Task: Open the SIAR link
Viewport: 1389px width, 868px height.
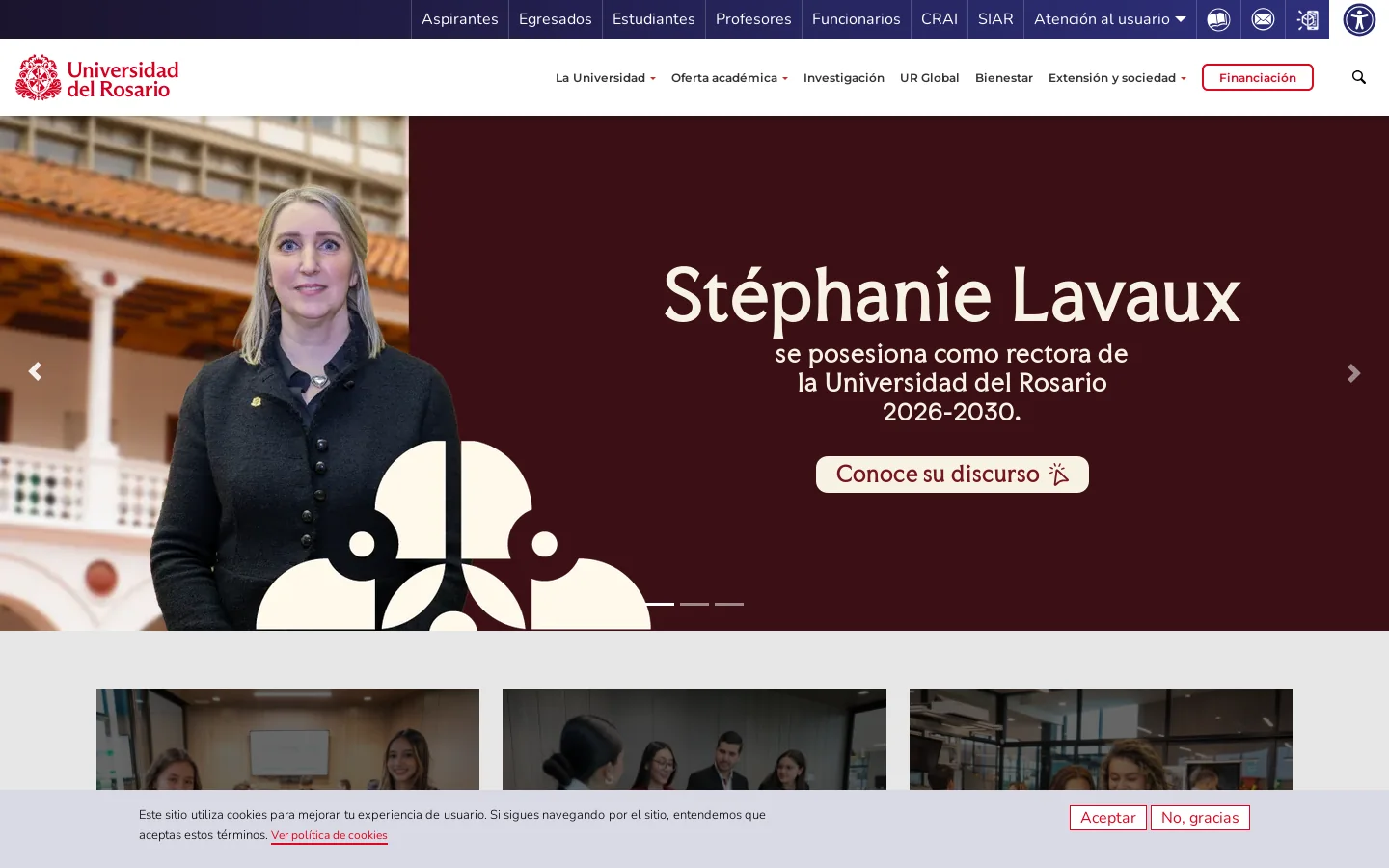Action: [995, 19]
